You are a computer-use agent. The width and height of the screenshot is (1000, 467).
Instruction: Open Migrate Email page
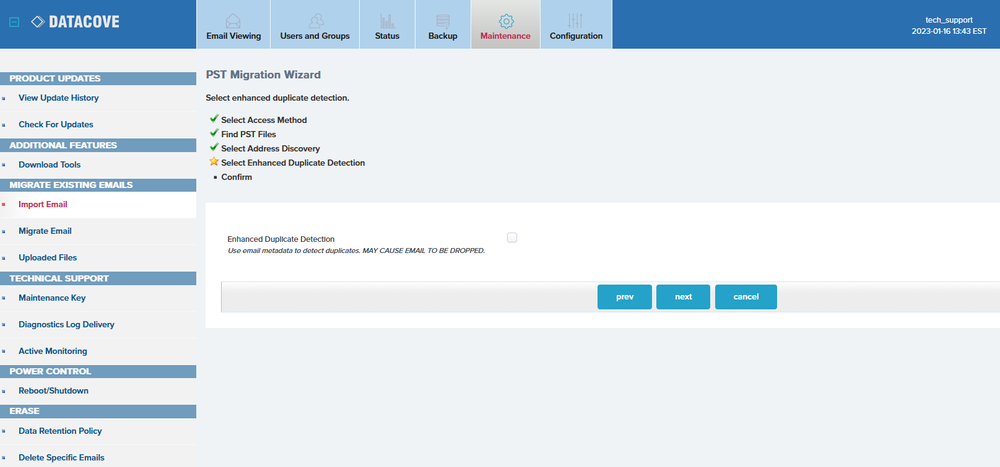coord(45,231)
